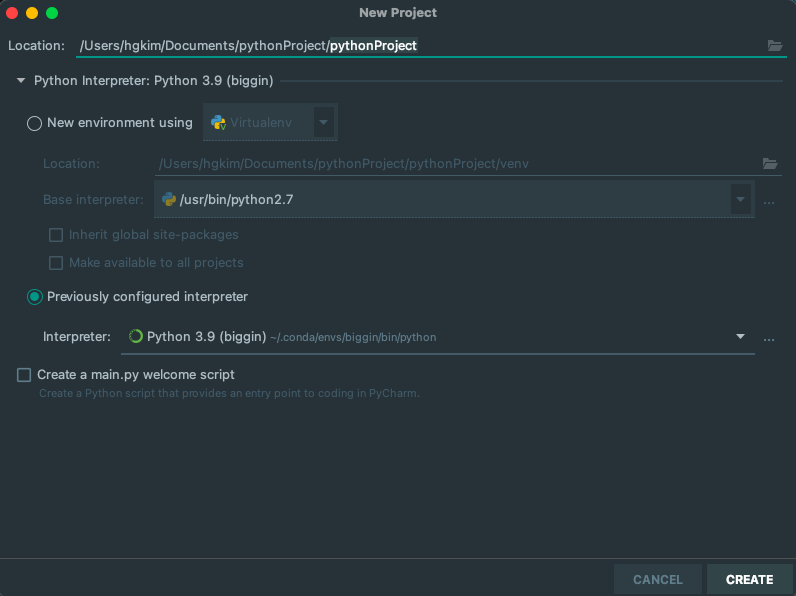
Task: Maximize the window with green button
Action: point(52,13)
